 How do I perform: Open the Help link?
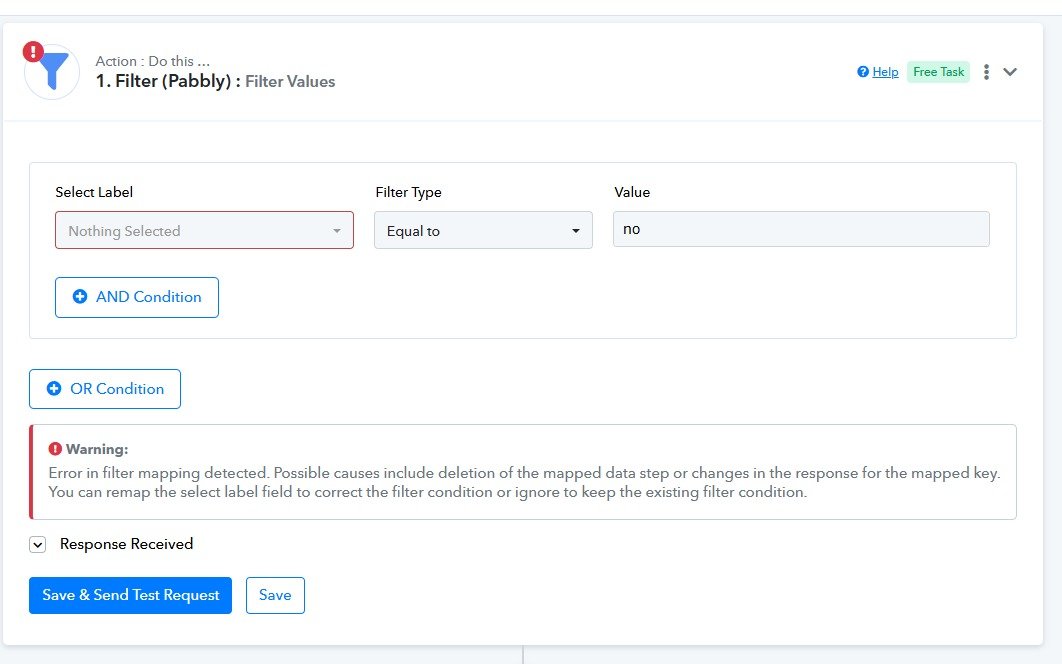click(885, 72)
